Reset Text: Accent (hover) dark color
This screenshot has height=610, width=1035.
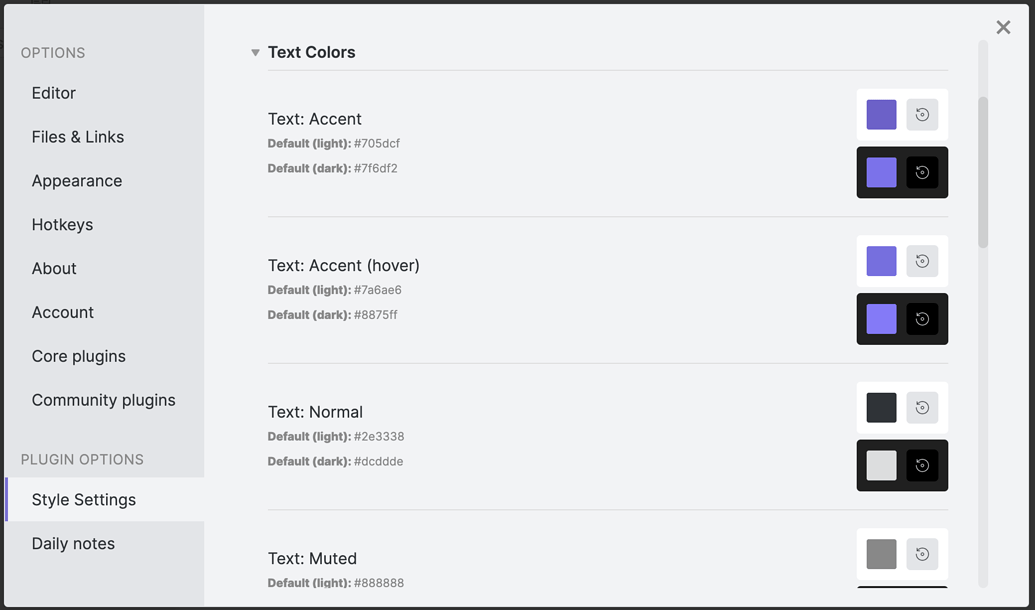click(x=922, y=319)
